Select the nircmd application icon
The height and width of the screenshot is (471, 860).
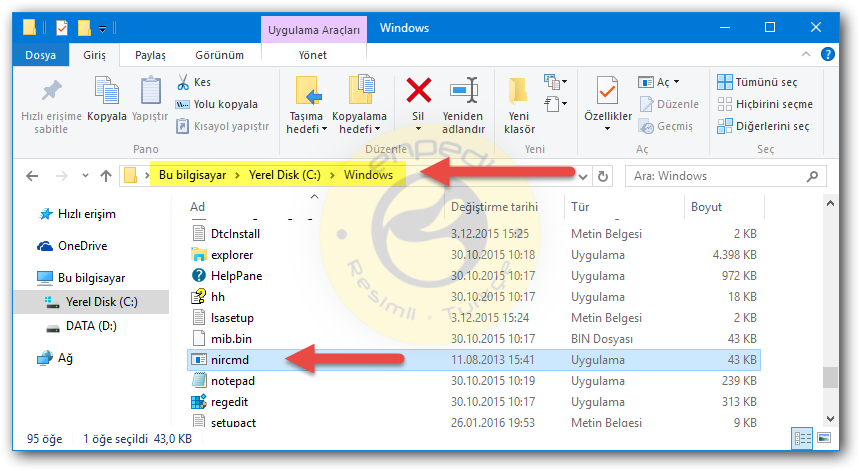[x=198, y=360]
